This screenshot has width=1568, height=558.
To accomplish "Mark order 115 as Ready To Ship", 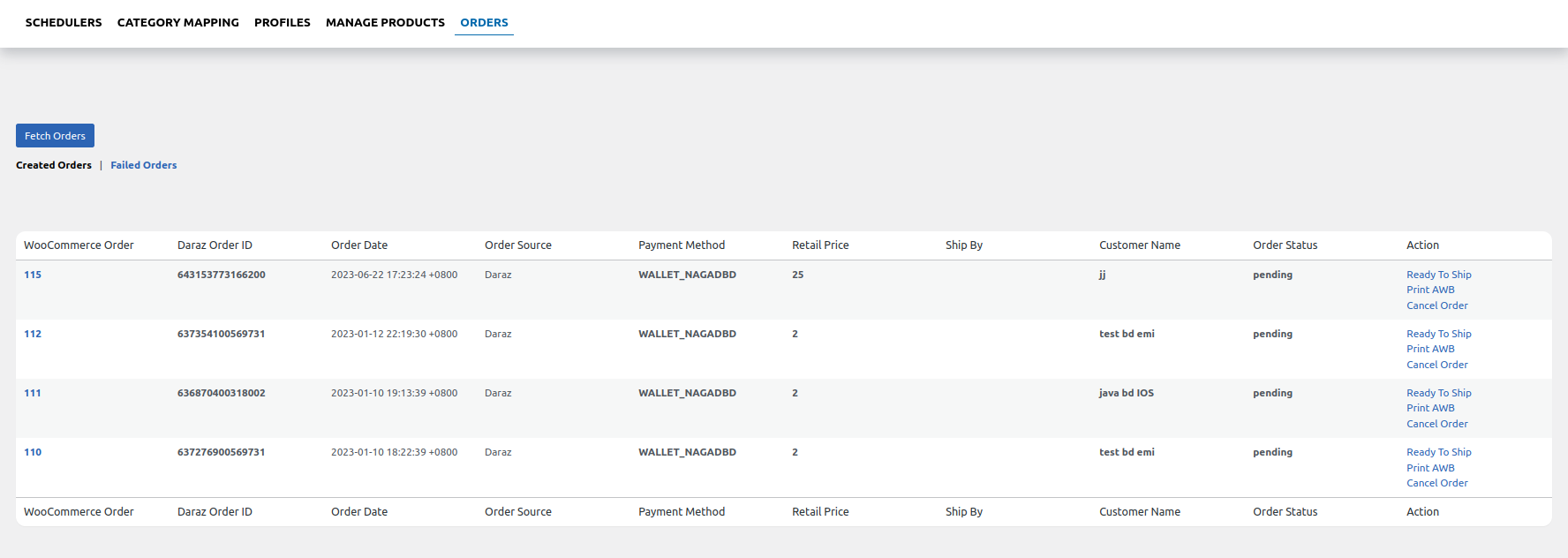I will tap(1438, 275).
